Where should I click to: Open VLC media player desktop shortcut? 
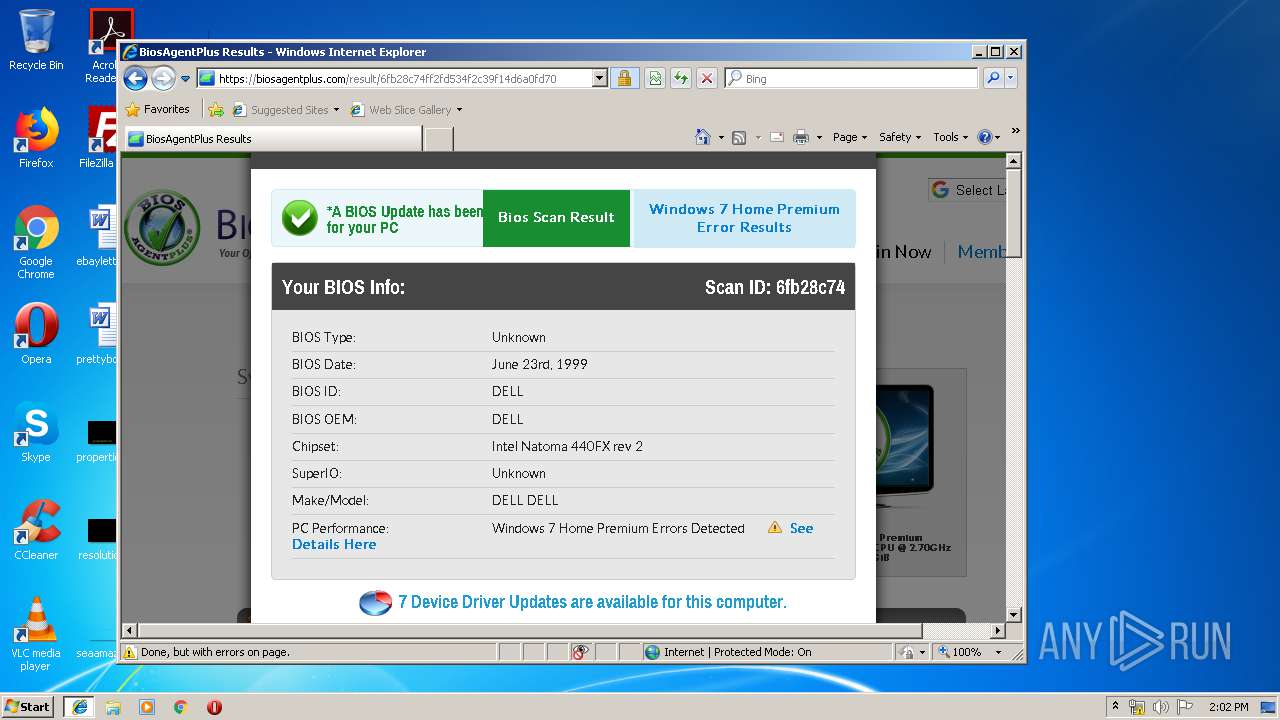click(x=36, y=633)
